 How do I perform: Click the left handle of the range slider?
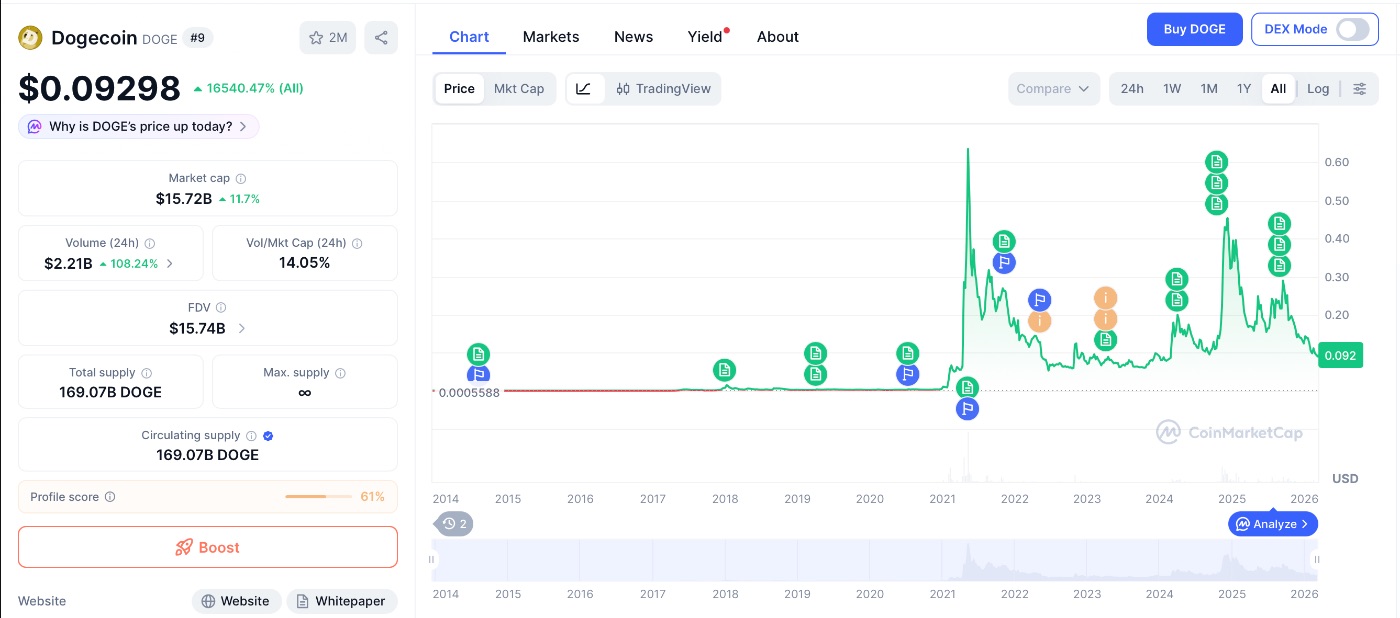click(432, 560)
